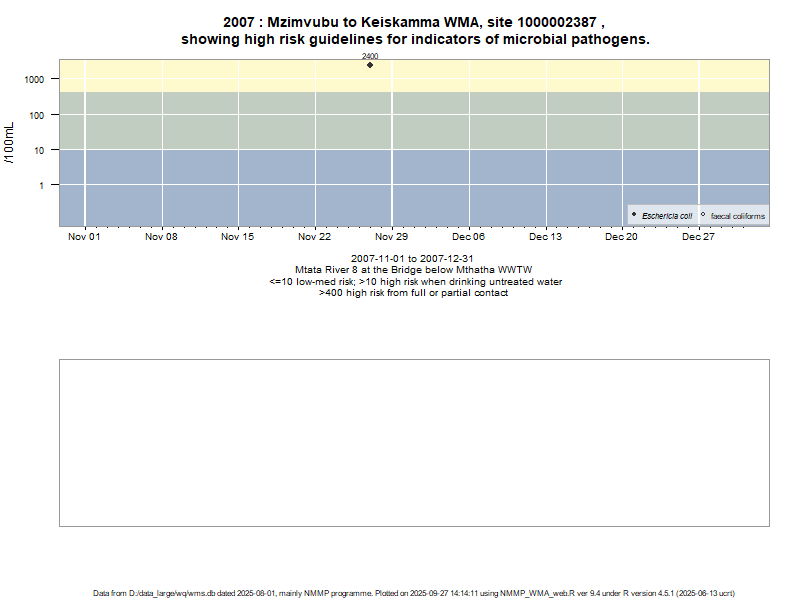Image resolution: width=800 pixels, height=600 pixels.
Task: Click the 'Dec 13' x-axis date label
Action: pyautogui.click(x=545, y=237)
